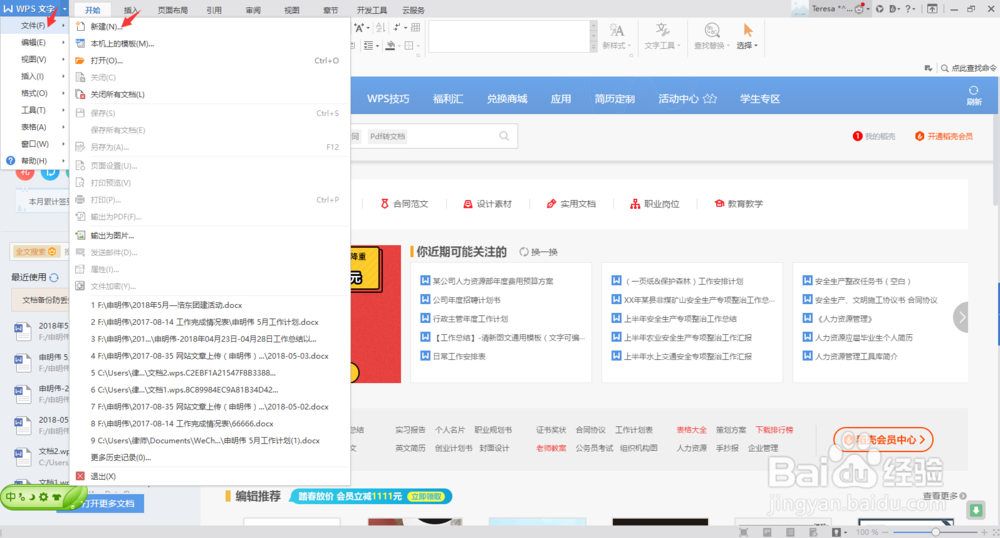Toggle the 全文搜索 full-text search option
Screen dimensions: 1000x538
tap(36, 252)
